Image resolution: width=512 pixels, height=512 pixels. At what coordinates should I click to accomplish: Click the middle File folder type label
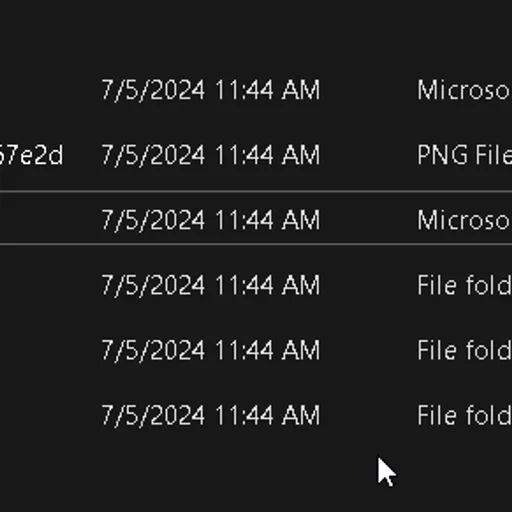[464, 350]
